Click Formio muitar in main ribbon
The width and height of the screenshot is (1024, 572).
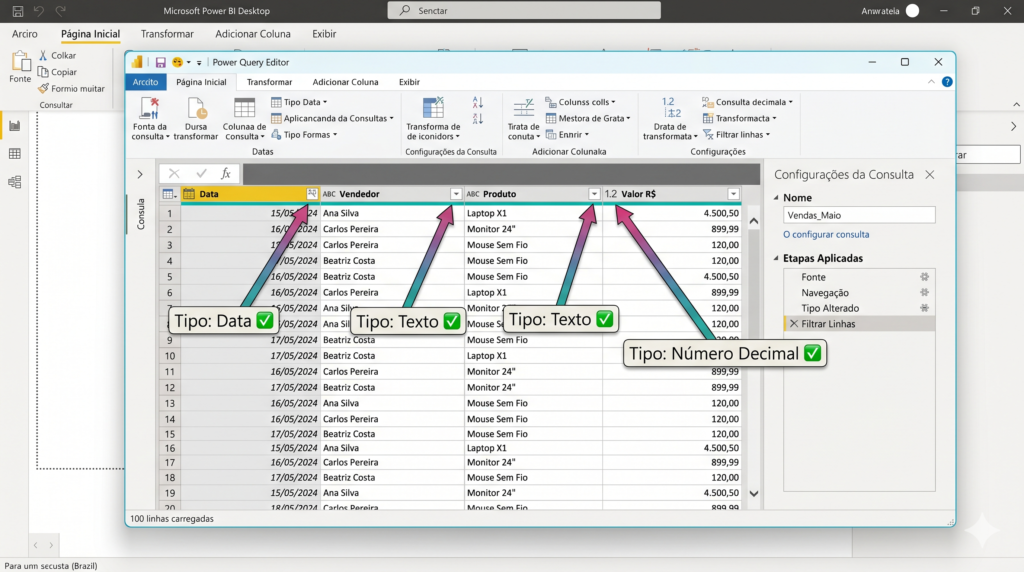click(71, 88)
